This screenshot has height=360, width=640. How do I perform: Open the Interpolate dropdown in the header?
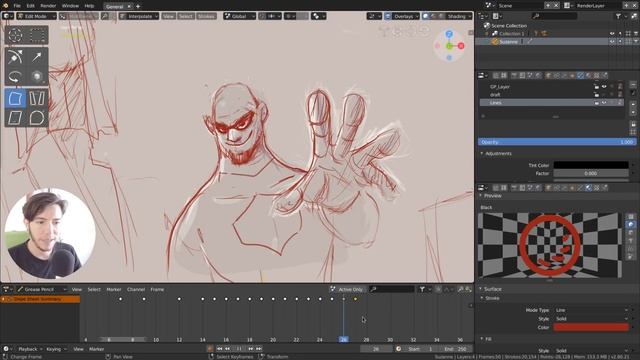139,16
